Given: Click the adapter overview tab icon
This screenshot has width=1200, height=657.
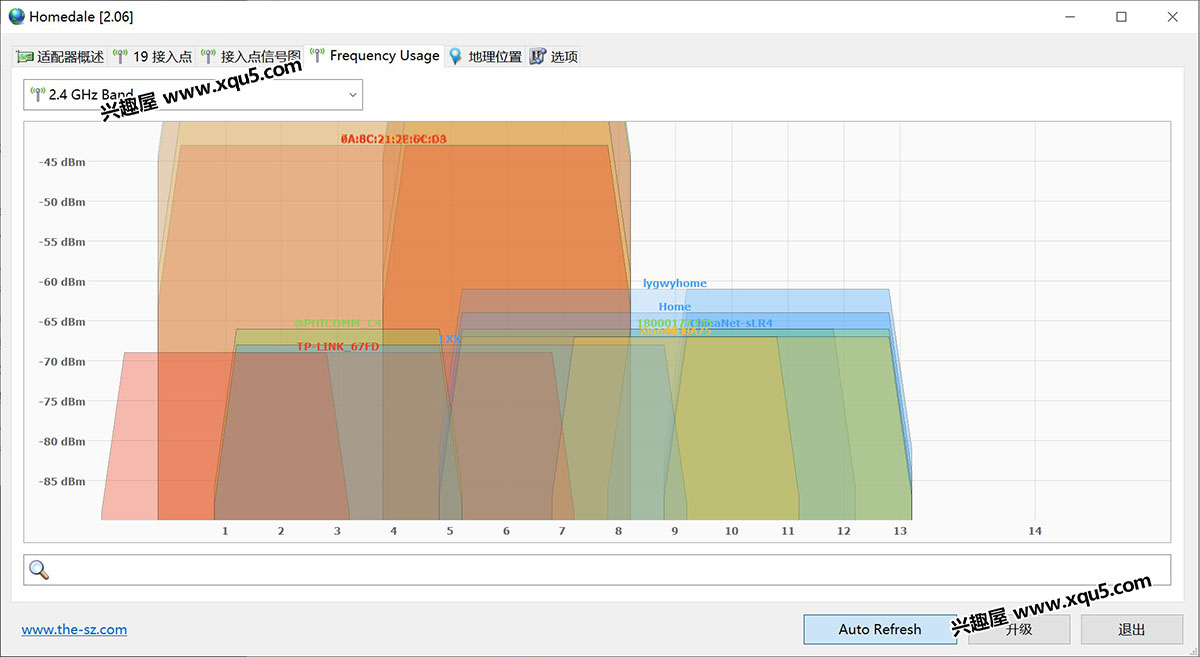Looking at the screenshot, I should (x=25, y=57).
